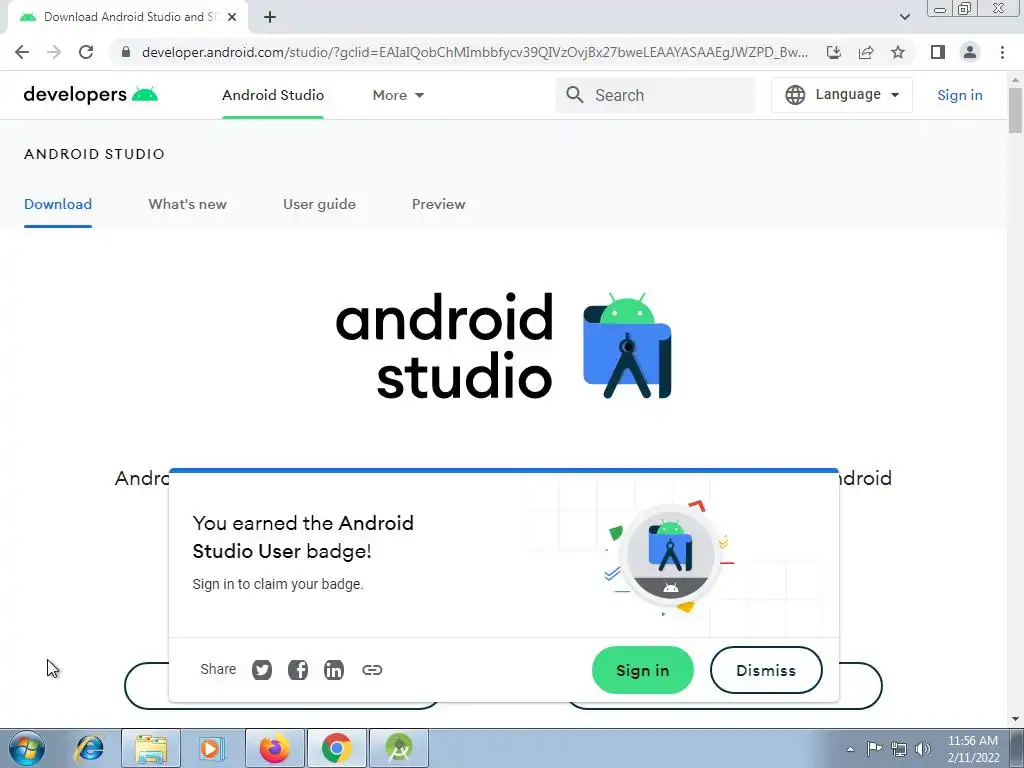Bookmark this page with the star icon
The width and height of the screenshot is (1024, 768).
[x=898, y=52]
